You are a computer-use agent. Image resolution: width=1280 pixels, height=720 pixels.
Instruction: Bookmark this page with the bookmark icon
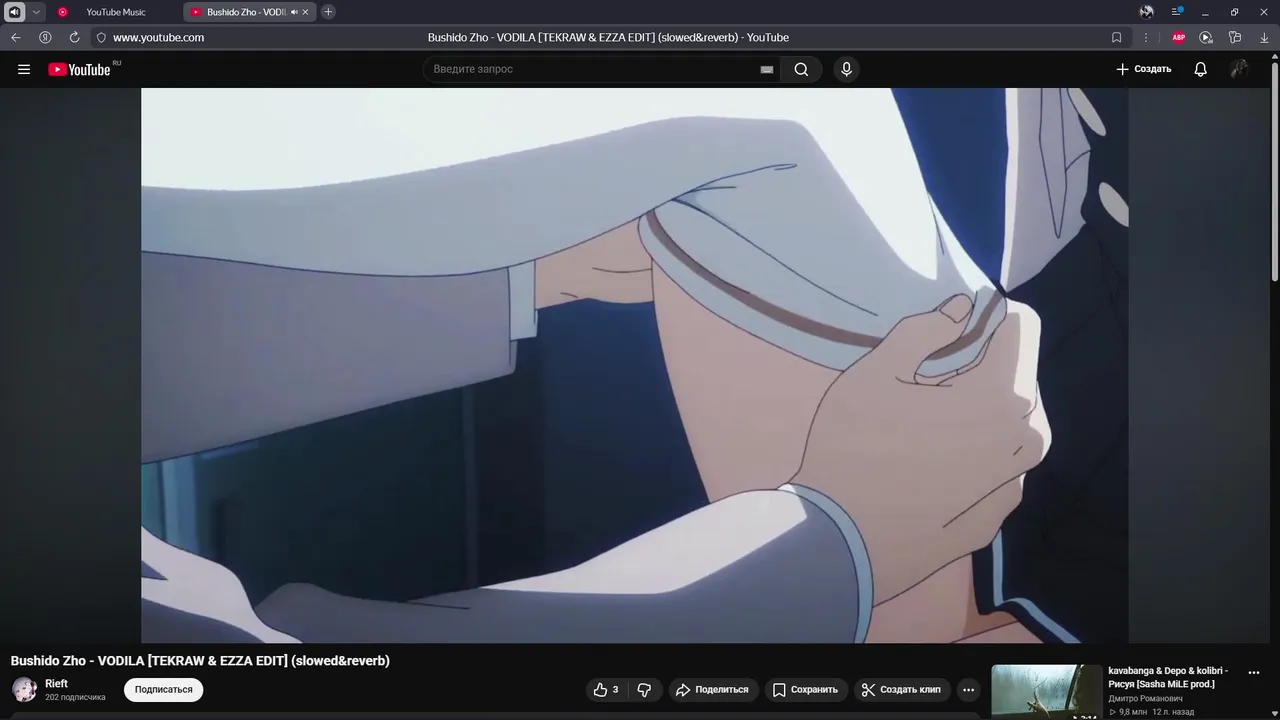click(1117, 37)
